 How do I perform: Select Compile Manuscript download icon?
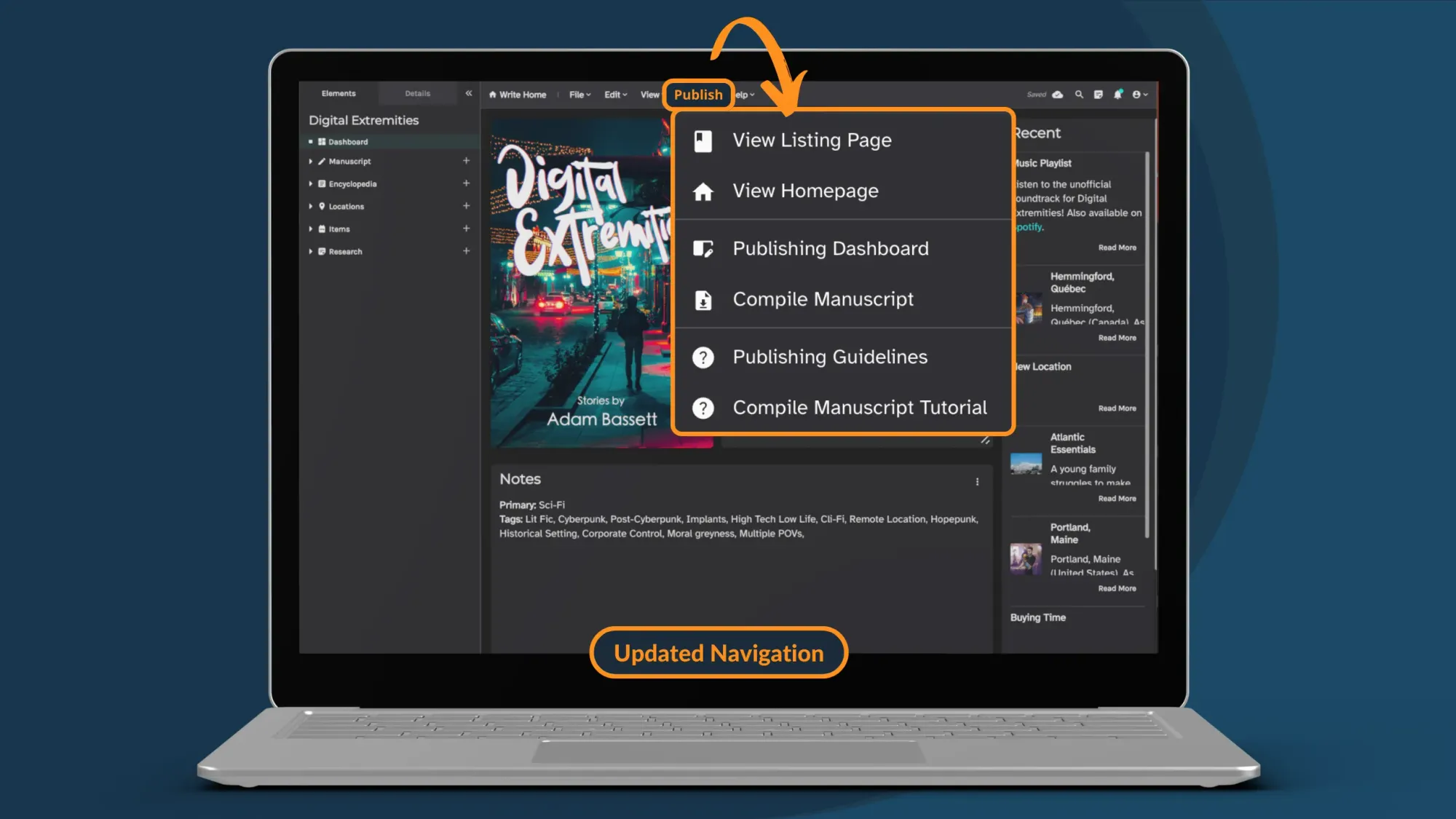pos(703,299)
